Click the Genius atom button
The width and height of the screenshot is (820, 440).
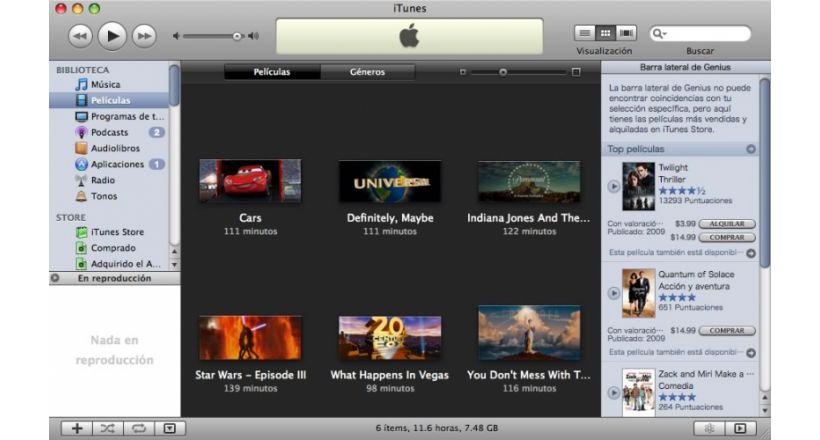click(x=709, y=428)
